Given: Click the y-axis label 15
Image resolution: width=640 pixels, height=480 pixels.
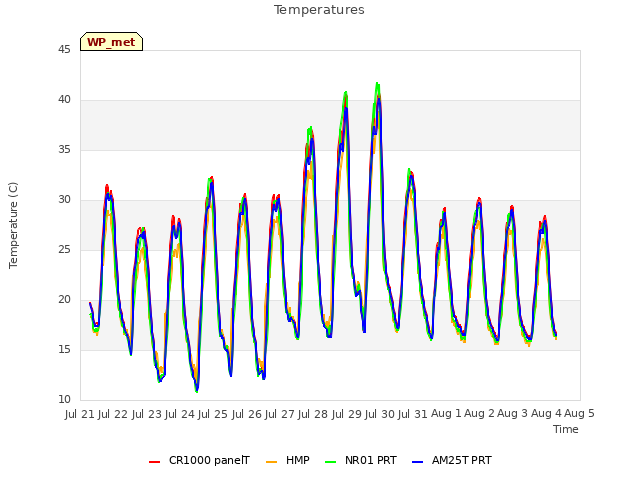Looking at the screenshot, I should point(64,350).
